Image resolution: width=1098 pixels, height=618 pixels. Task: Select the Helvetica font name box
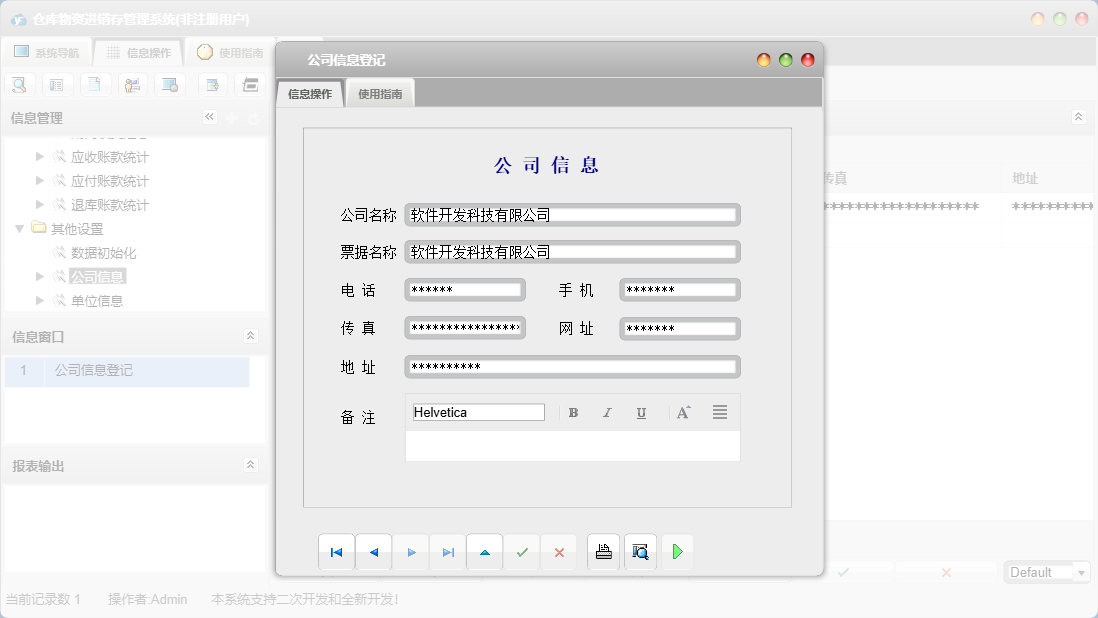(x=478, y=412)
